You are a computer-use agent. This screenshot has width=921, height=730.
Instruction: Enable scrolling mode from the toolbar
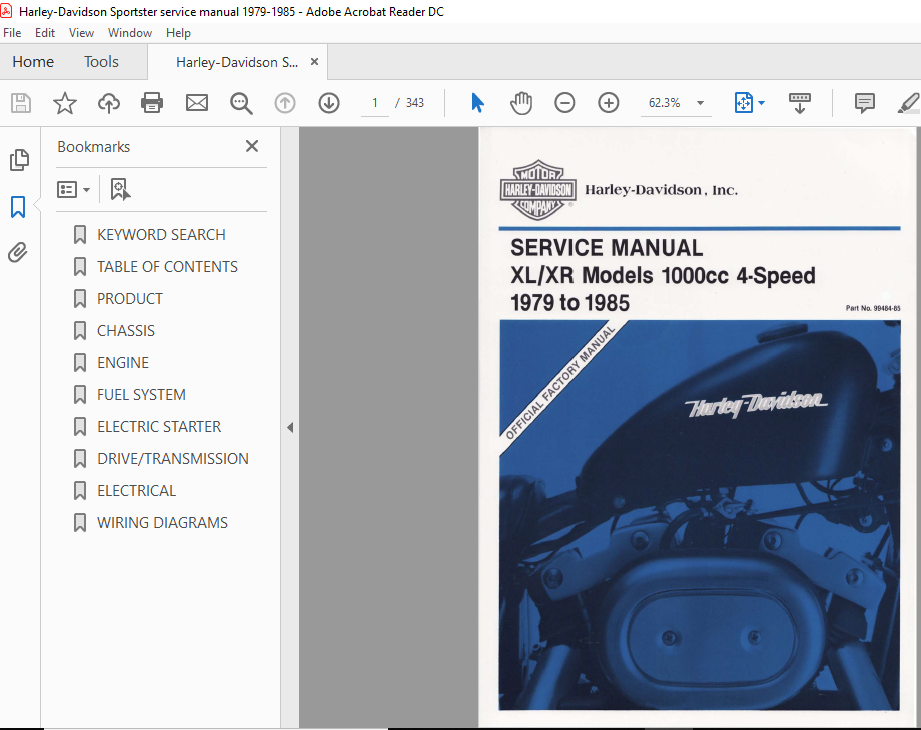[x=799, y=103]
